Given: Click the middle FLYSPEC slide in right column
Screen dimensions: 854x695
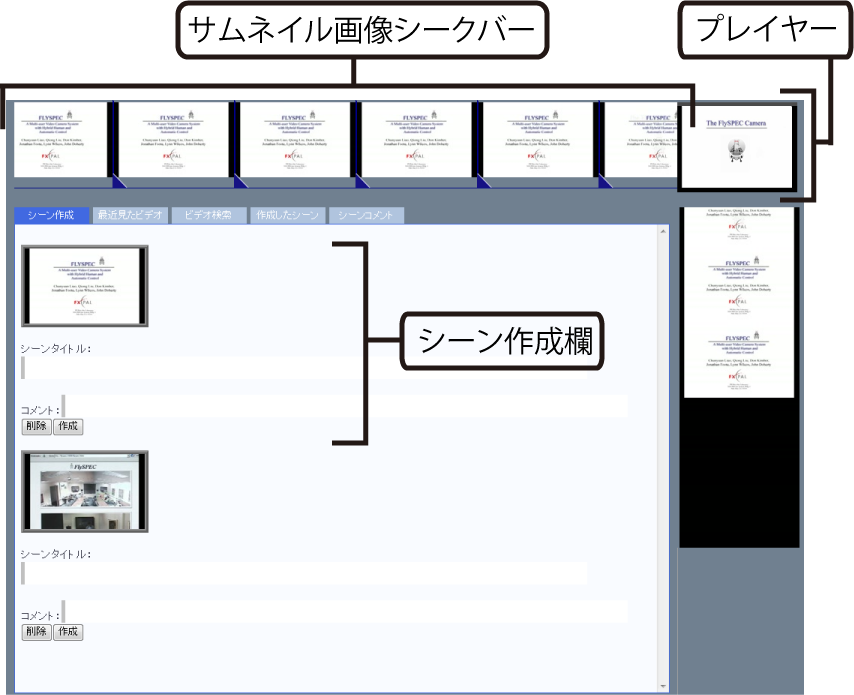Looking at the screenshot, I should 739,285.
